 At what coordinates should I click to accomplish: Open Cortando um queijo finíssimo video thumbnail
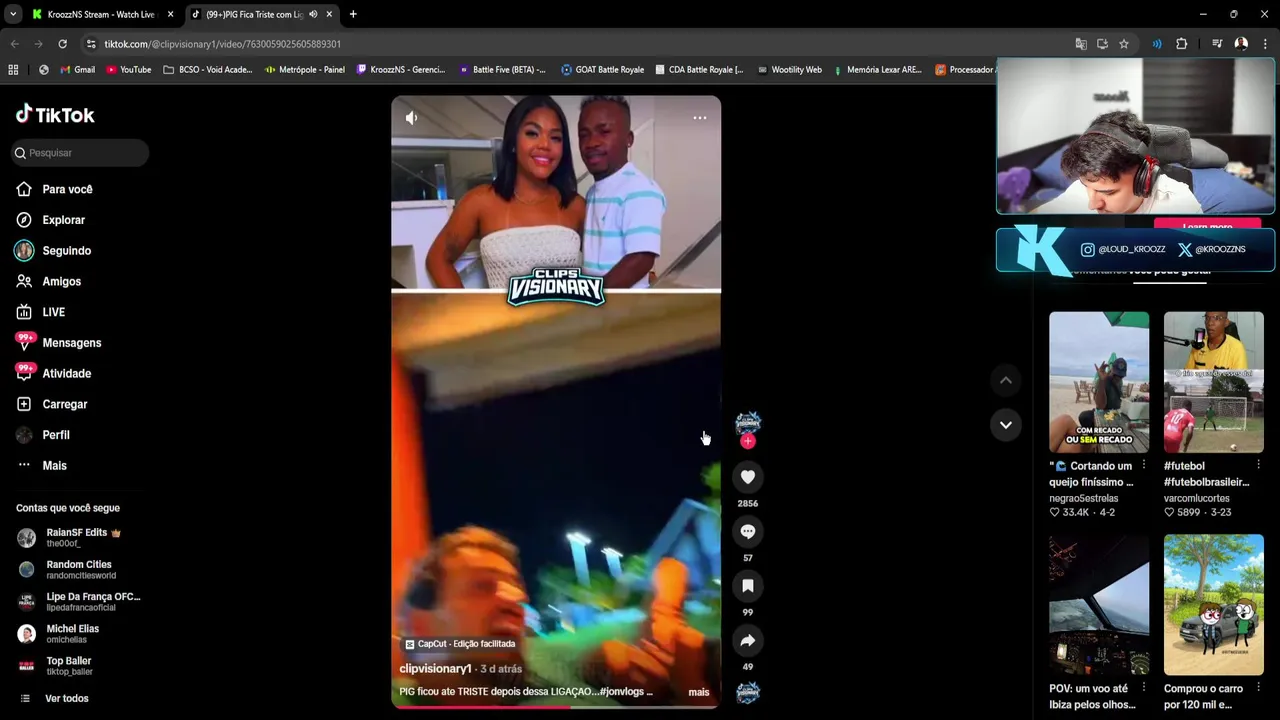pyautogui.click(x=1099, y=382)
